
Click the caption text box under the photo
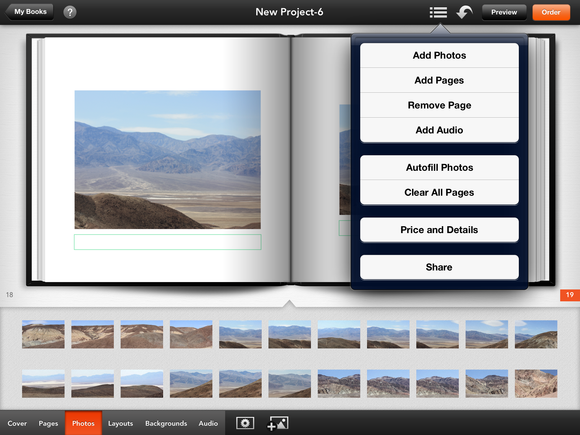[168, 242]
